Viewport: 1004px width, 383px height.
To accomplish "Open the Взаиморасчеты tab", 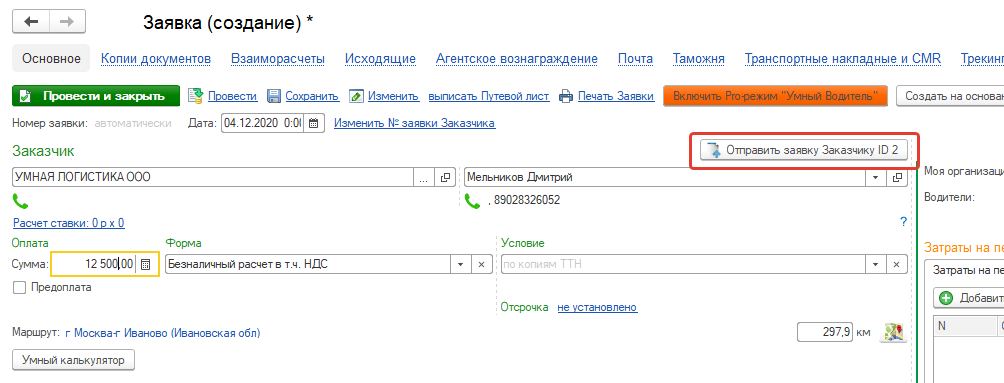I will tap(278, 59).
